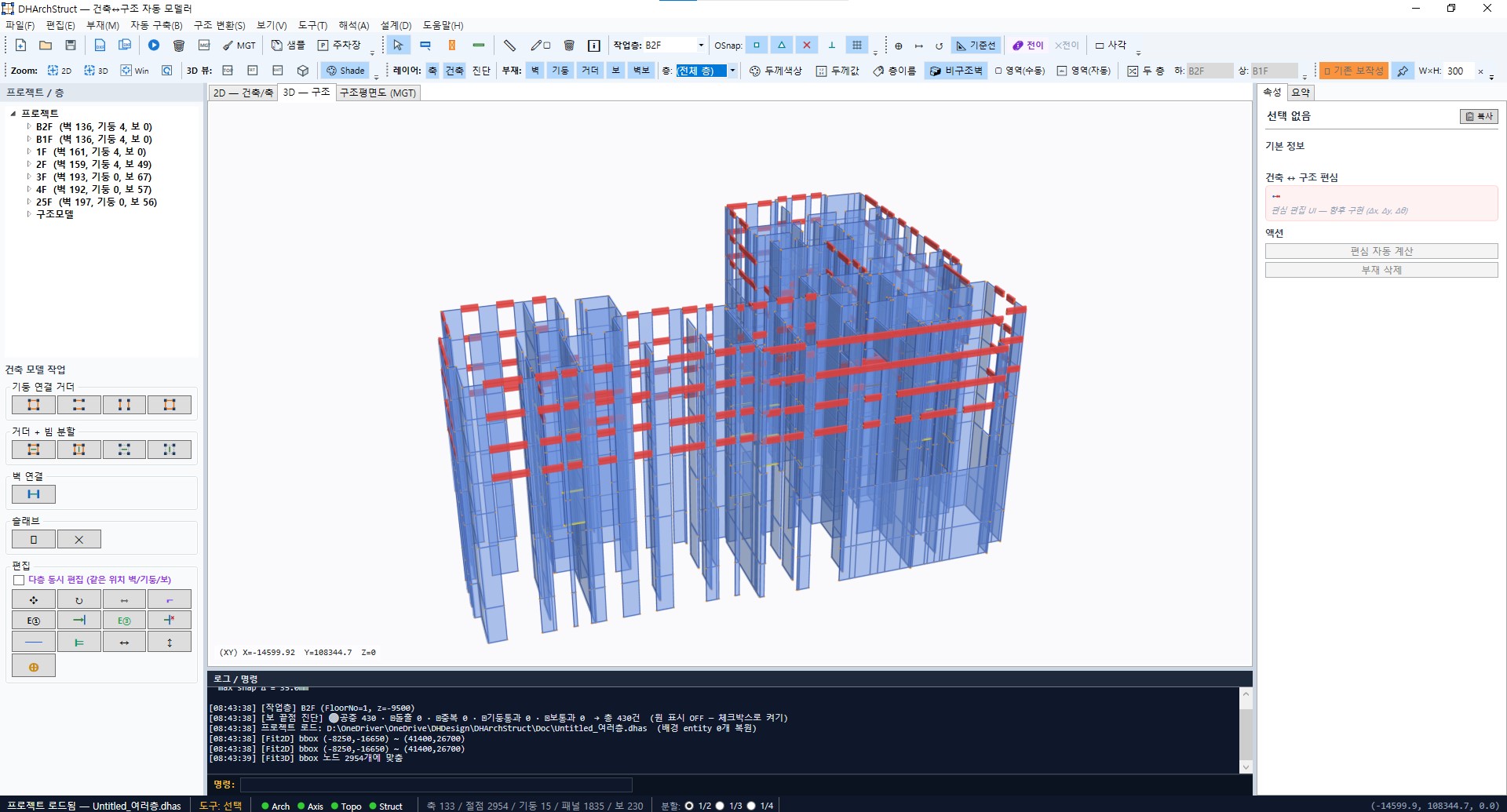The height and width of the screenshot is (812, 1507).
Task: Switch to the 구조평면도 (MGT) tab
Action: tap(378, 93)
